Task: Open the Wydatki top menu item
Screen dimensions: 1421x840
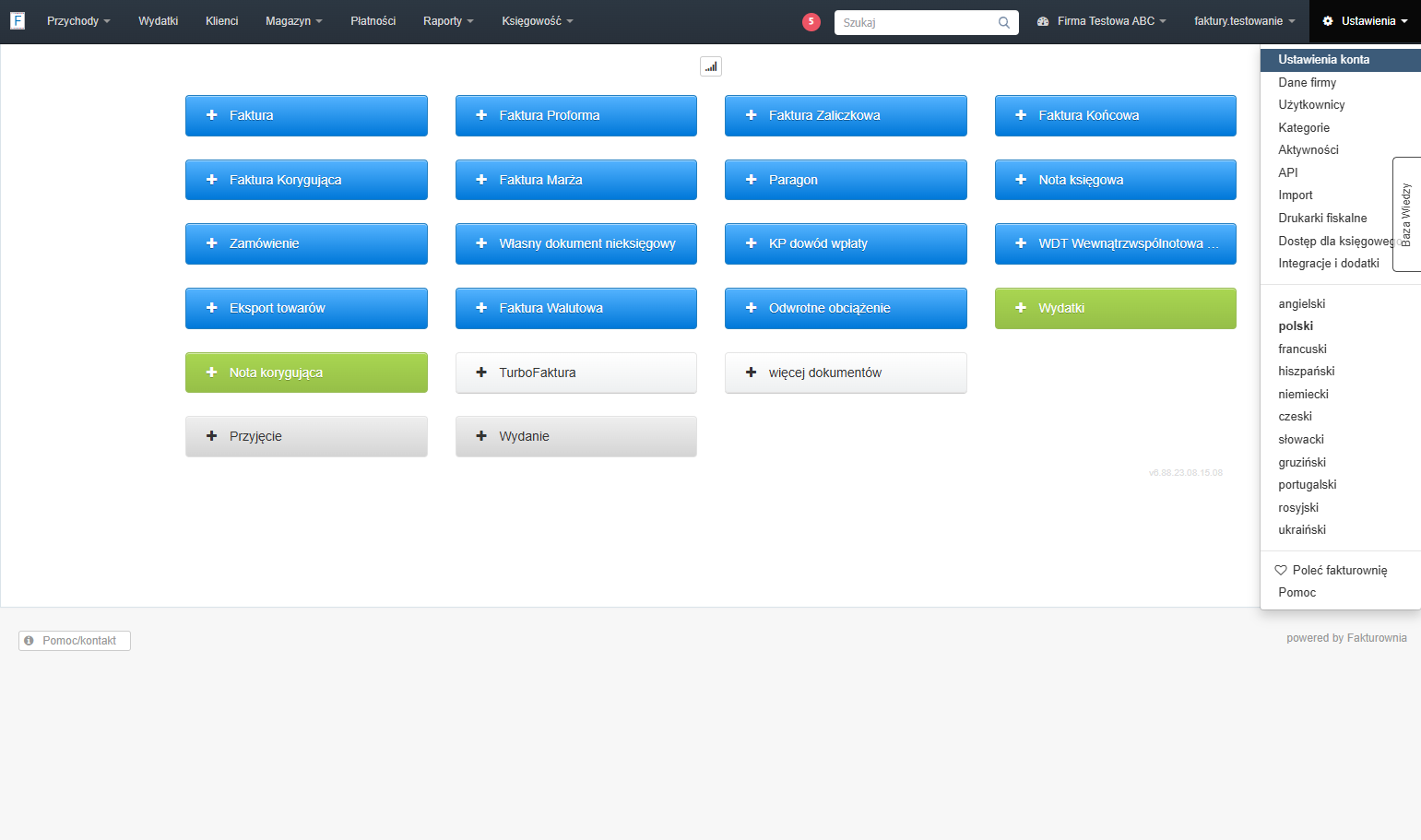Action: tap(159, 21)
